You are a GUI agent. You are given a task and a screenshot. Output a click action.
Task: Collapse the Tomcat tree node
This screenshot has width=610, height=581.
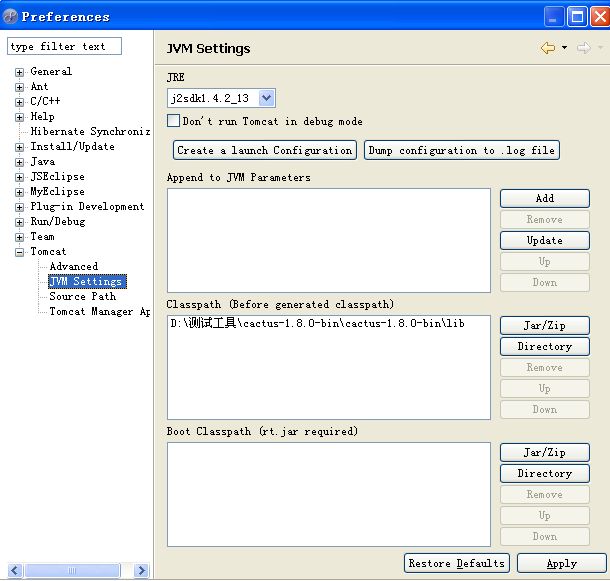click(x=19, y=252)
